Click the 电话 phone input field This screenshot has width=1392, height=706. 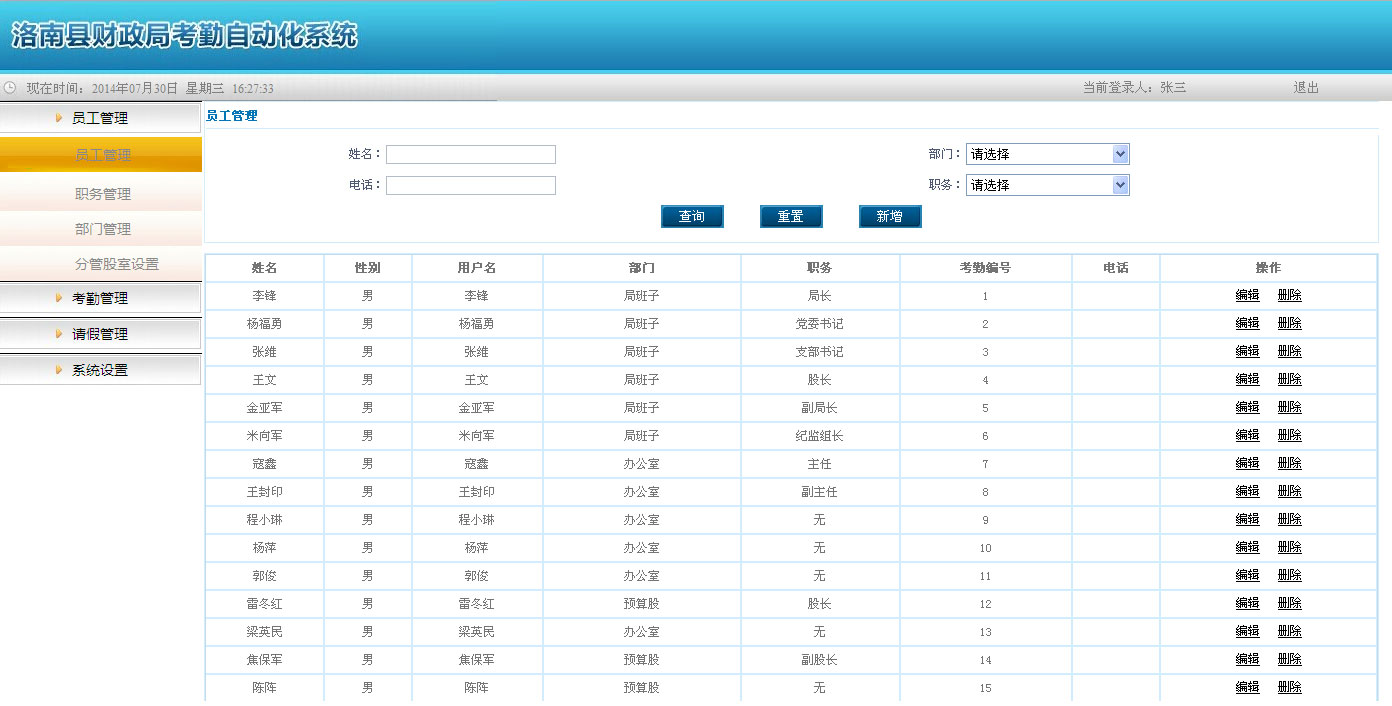470,185
